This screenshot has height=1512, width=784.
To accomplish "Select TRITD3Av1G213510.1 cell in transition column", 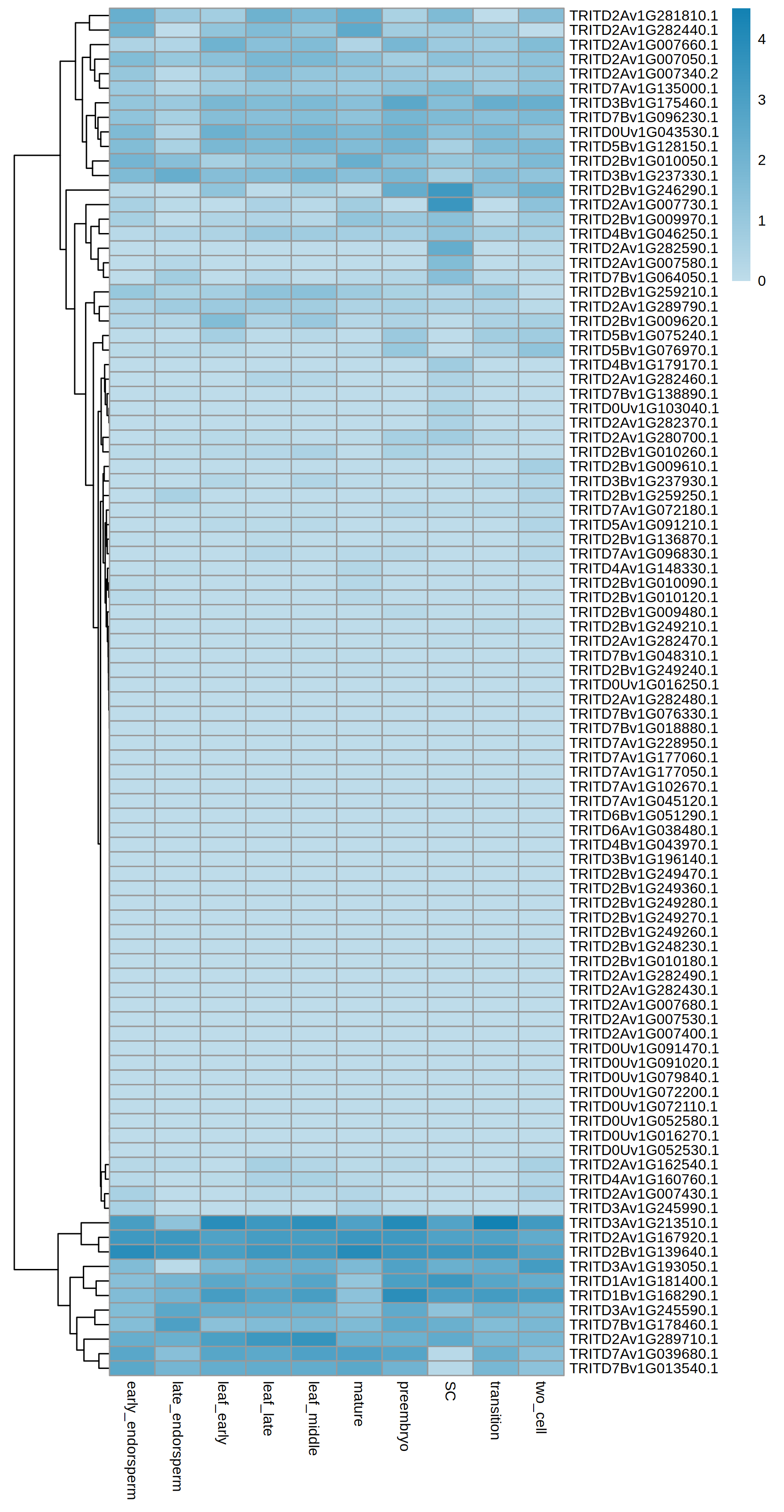I will click(x=495, y=1223).
